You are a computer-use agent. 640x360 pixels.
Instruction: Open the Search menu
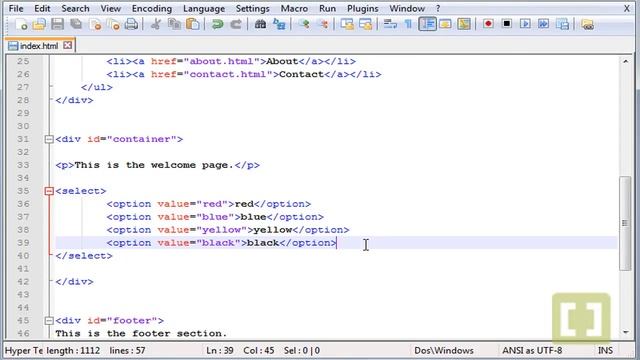[75, 9]
